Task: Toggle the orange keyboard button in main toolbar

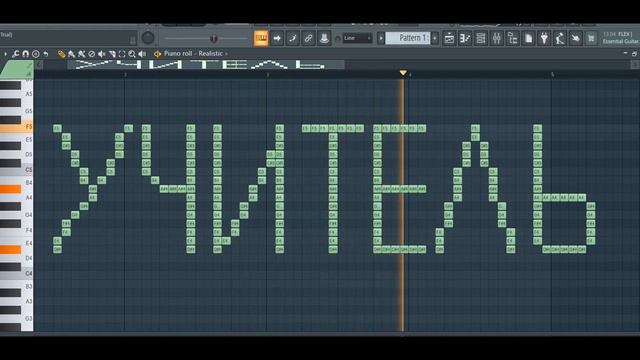Action: 261,38
